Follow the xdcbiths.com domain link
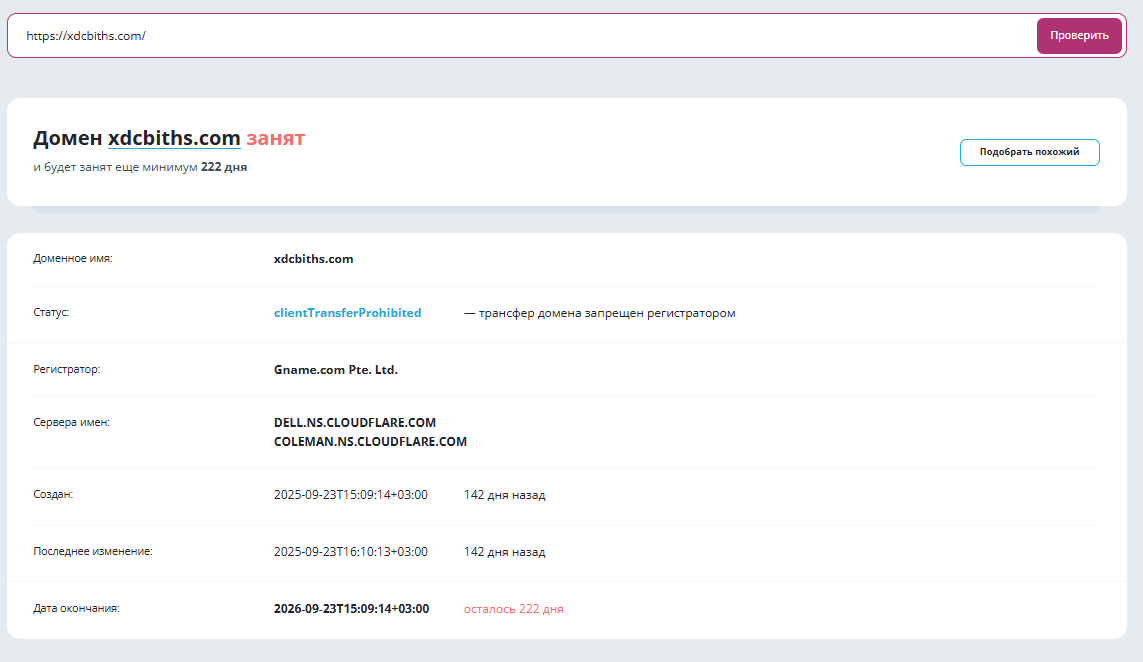This screenshot has height=662, width=1143. click(x=175, y=139)
